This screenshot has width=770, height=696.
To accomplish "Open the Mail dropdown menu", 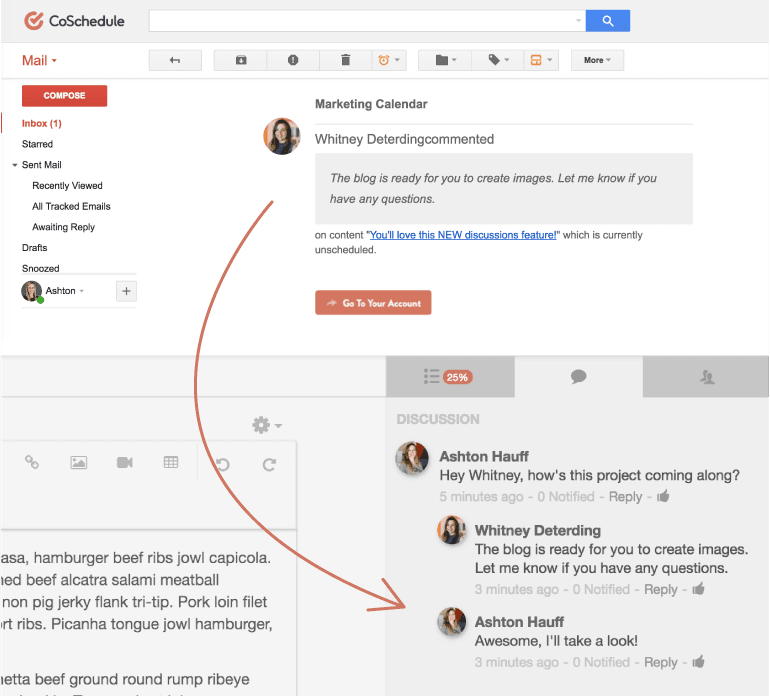I will 39,60.
